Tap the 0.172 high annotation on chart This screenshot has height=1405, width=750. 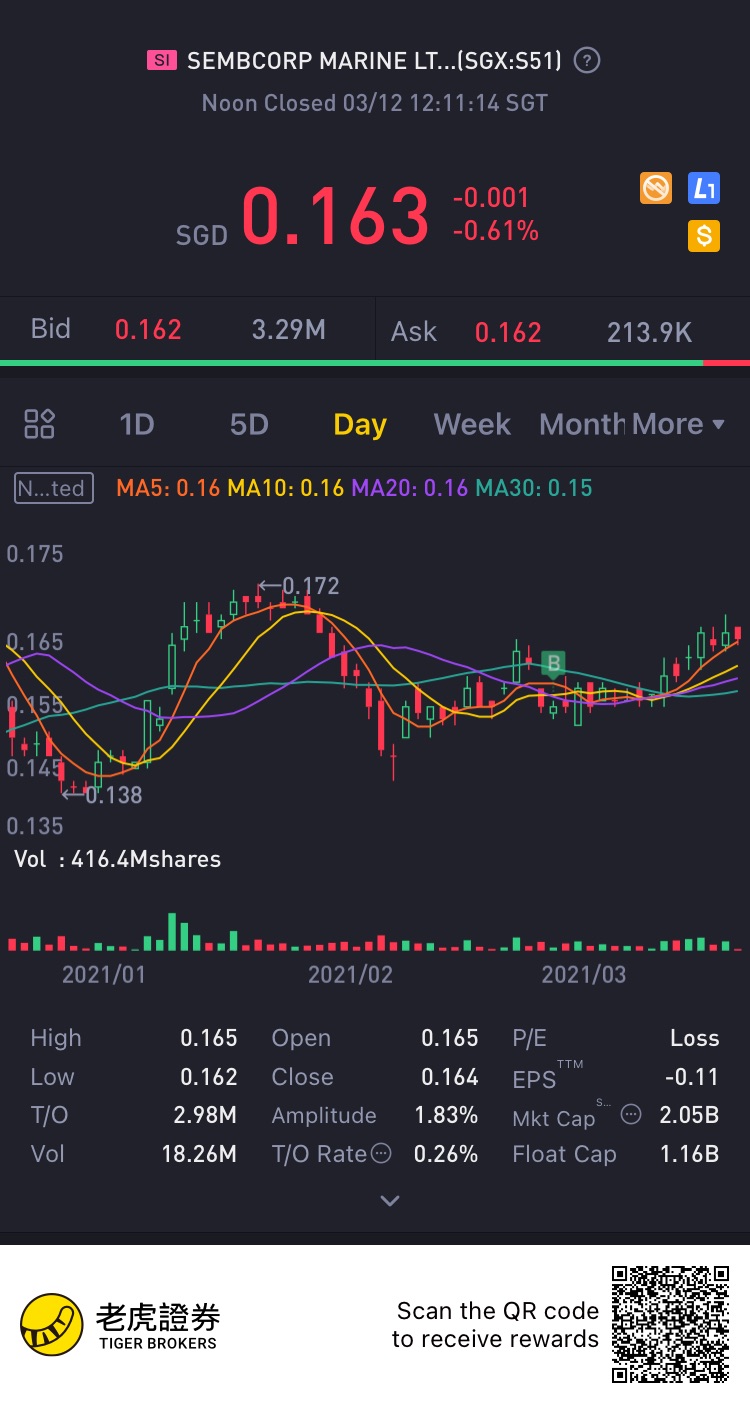[299, 585]
